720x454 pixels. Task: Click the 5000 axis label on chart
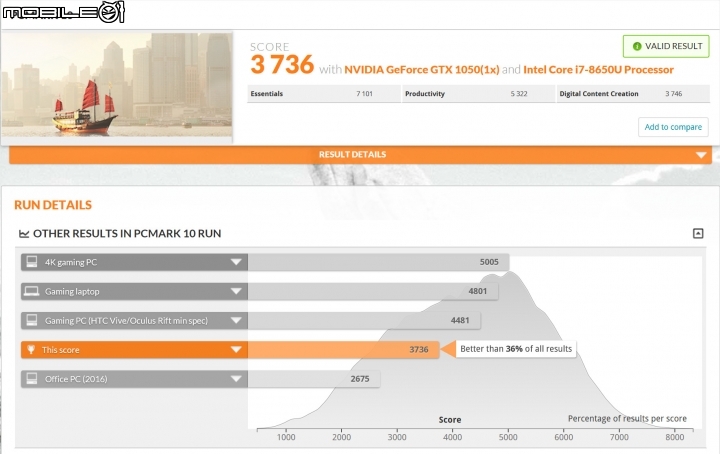(508, 437)
